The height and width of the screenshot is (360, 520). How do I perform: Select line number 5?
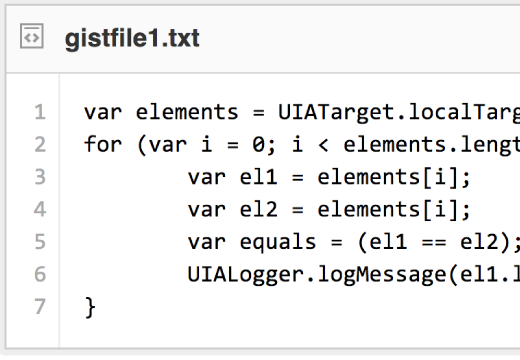click(x=40, y=242)
